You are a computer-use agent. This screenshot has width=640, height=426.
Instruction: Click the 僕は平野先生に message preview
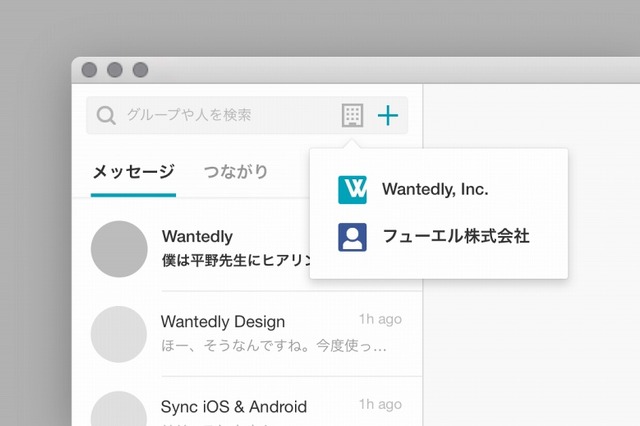237,260
